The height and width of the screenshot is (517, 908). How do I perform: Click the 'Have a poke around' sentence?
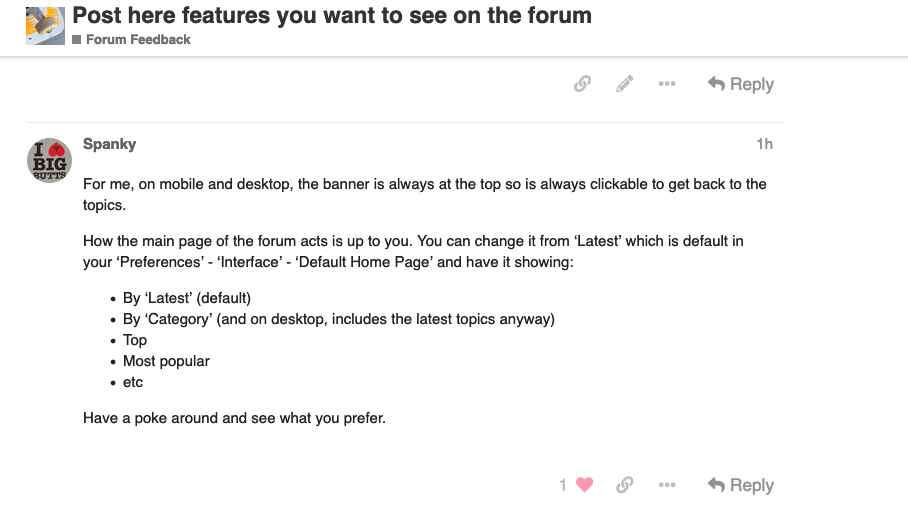point(234,418)
